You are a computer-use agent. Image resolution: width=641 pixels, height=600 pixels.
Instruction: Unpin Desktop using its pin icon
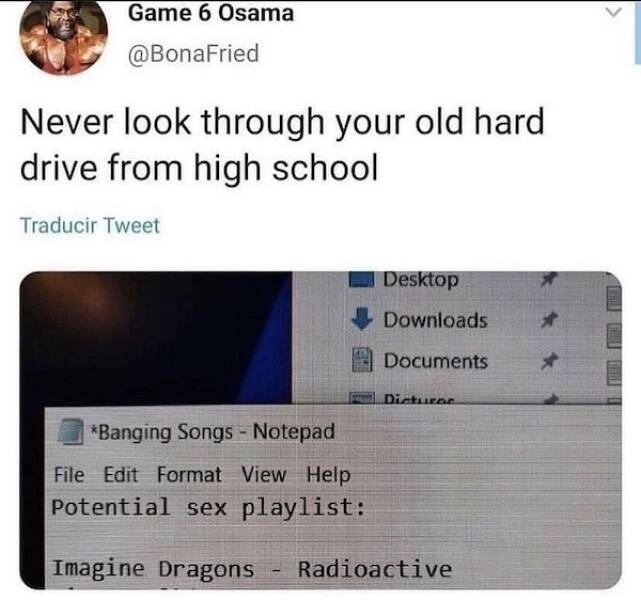(549, 279)
